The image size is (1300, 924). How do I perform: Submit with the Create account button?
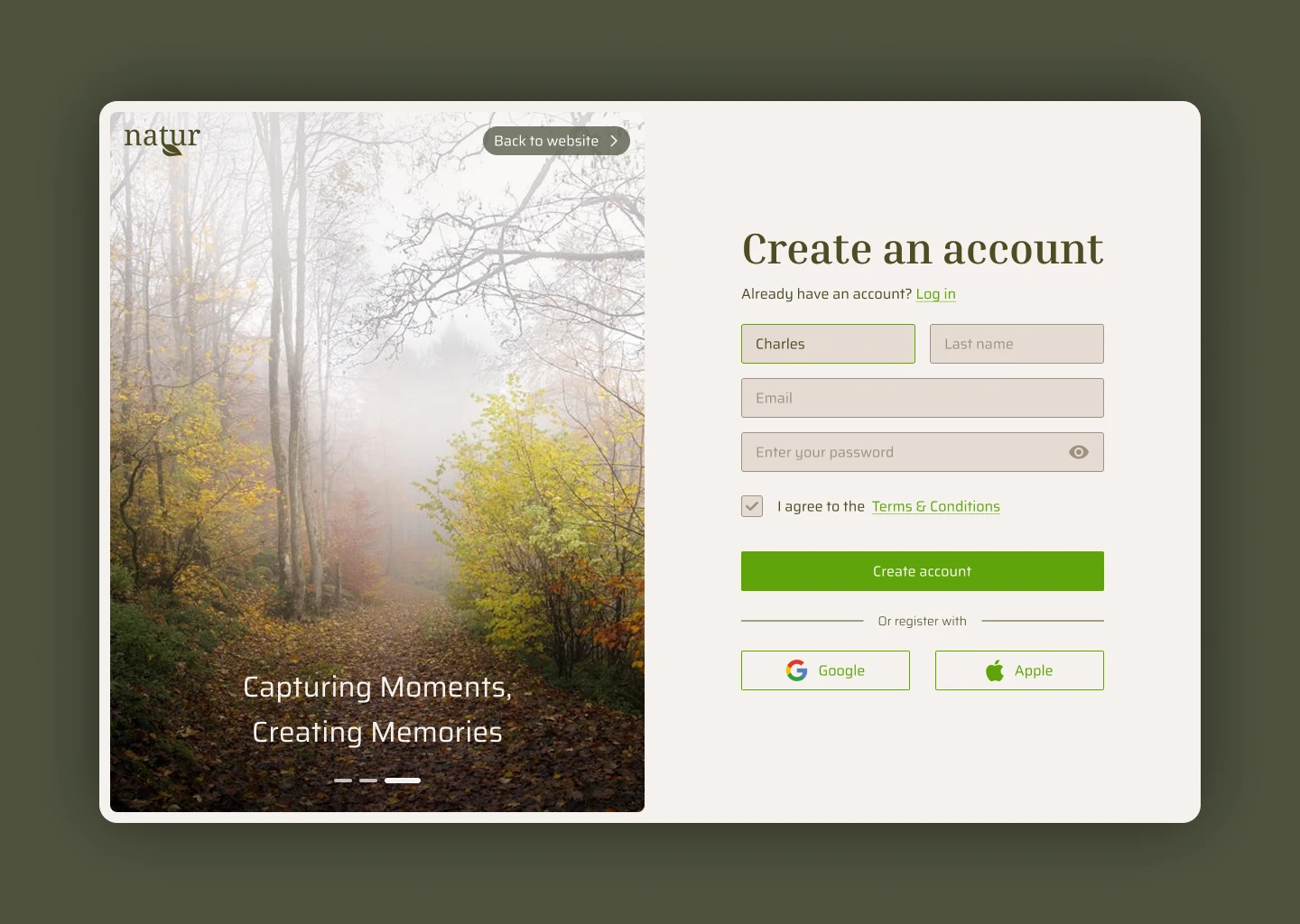[x=923, y=571]
